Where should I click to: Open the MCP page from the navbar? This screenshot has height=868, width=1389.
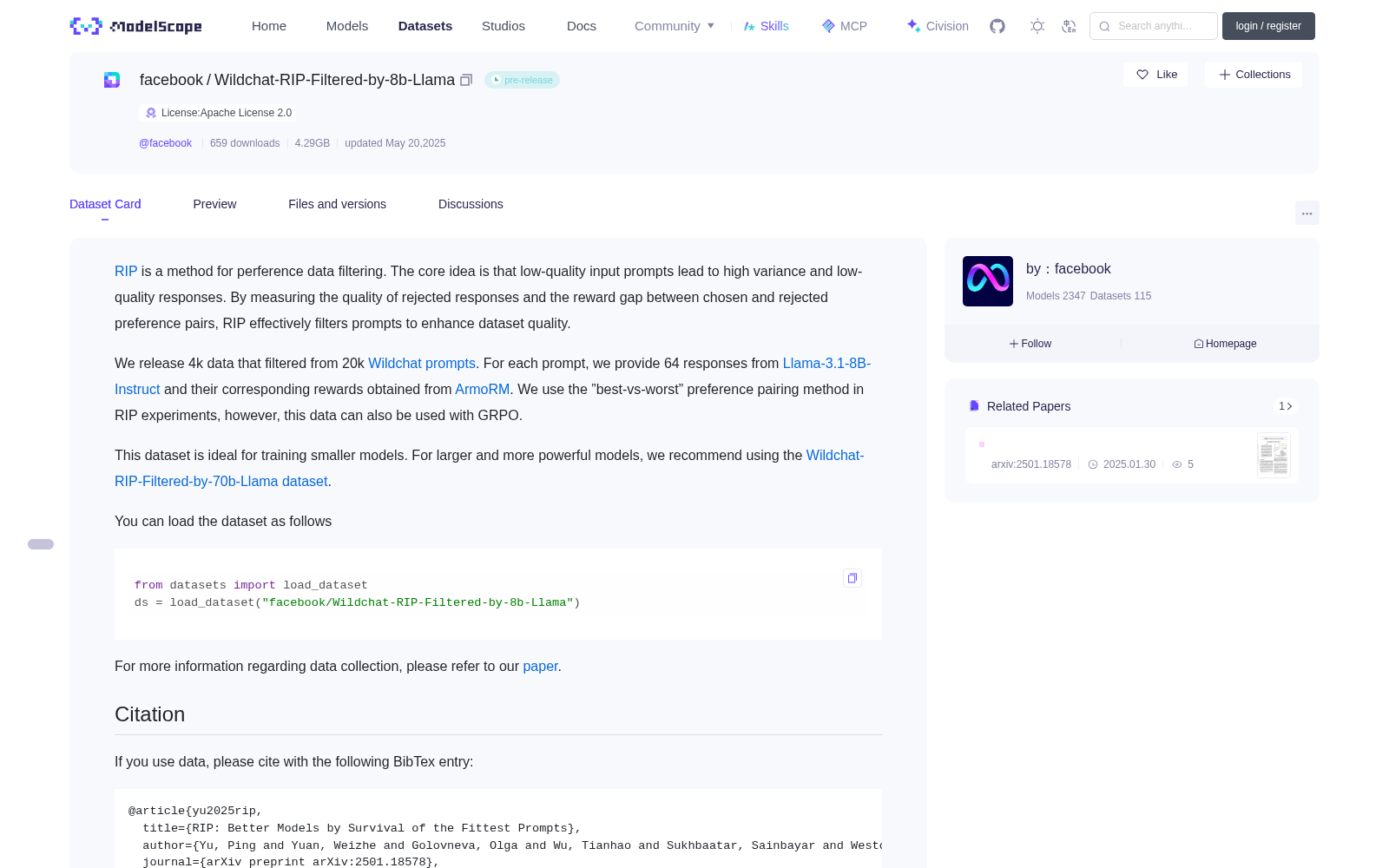(845, 26)
